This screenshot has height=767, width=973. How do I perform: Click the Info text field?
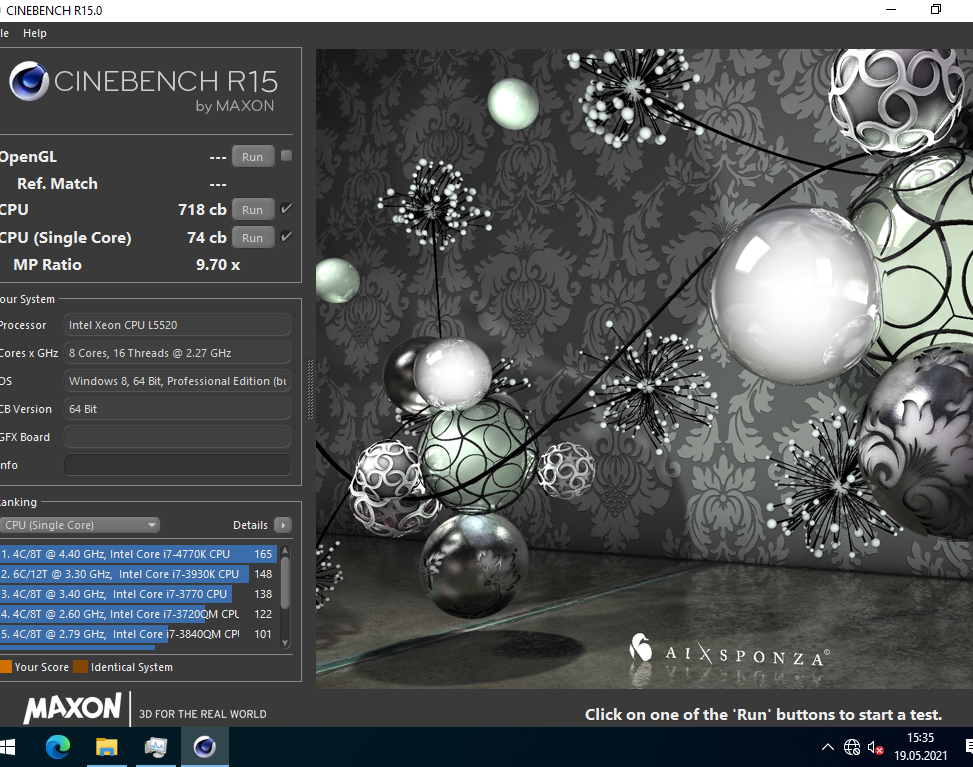(177, 465)
